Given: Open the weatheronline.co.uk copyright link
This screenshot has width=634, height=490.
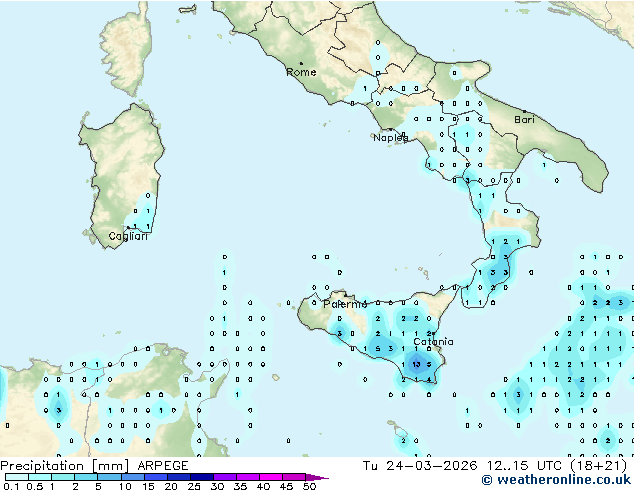Looking at the screenshot, I should coord(556,480).
